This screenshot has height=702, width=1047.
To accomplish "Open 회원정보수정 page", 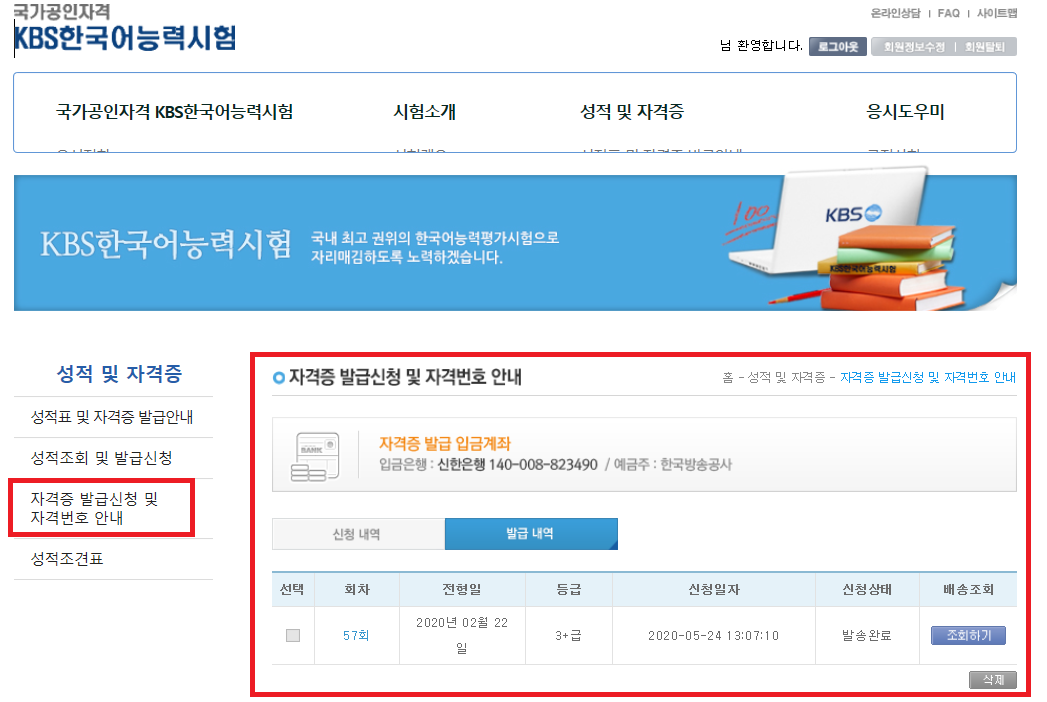I will pyautogui.click(x=914, y=47).
